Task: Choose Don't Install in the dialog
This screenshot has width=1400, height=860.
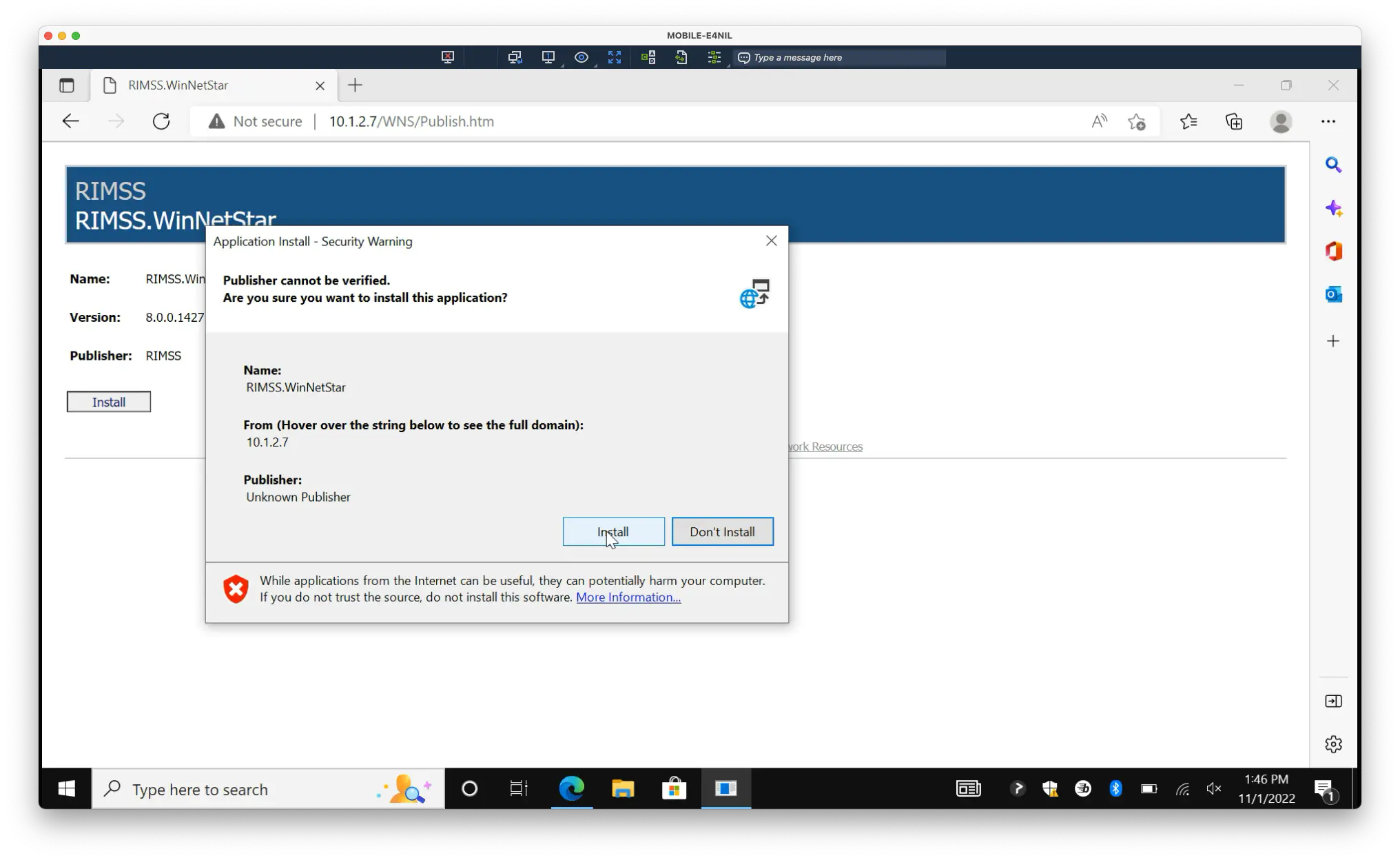Action: (x=722, y=531)
